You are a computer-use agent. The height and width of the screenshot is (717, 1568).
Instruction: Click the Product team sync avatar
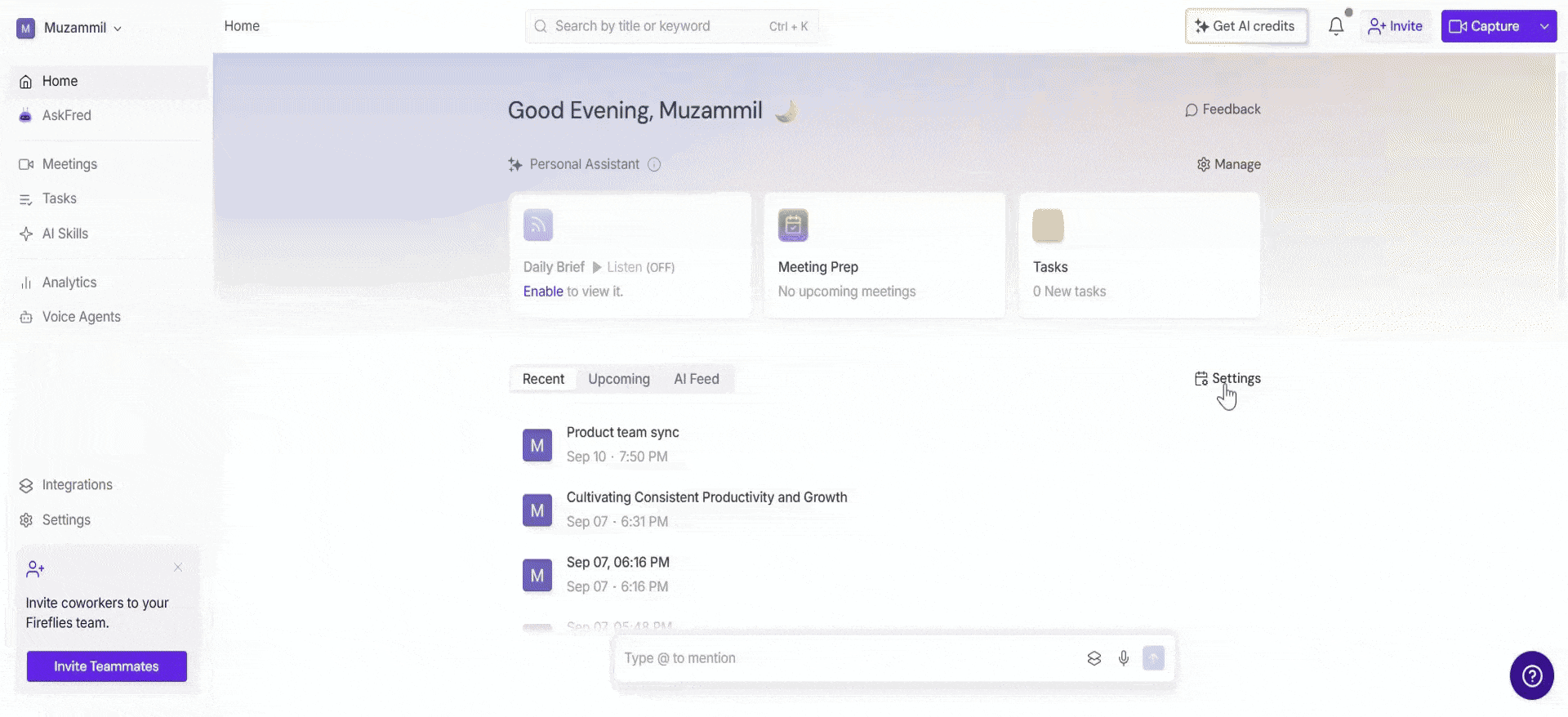(x=537, y=445)
